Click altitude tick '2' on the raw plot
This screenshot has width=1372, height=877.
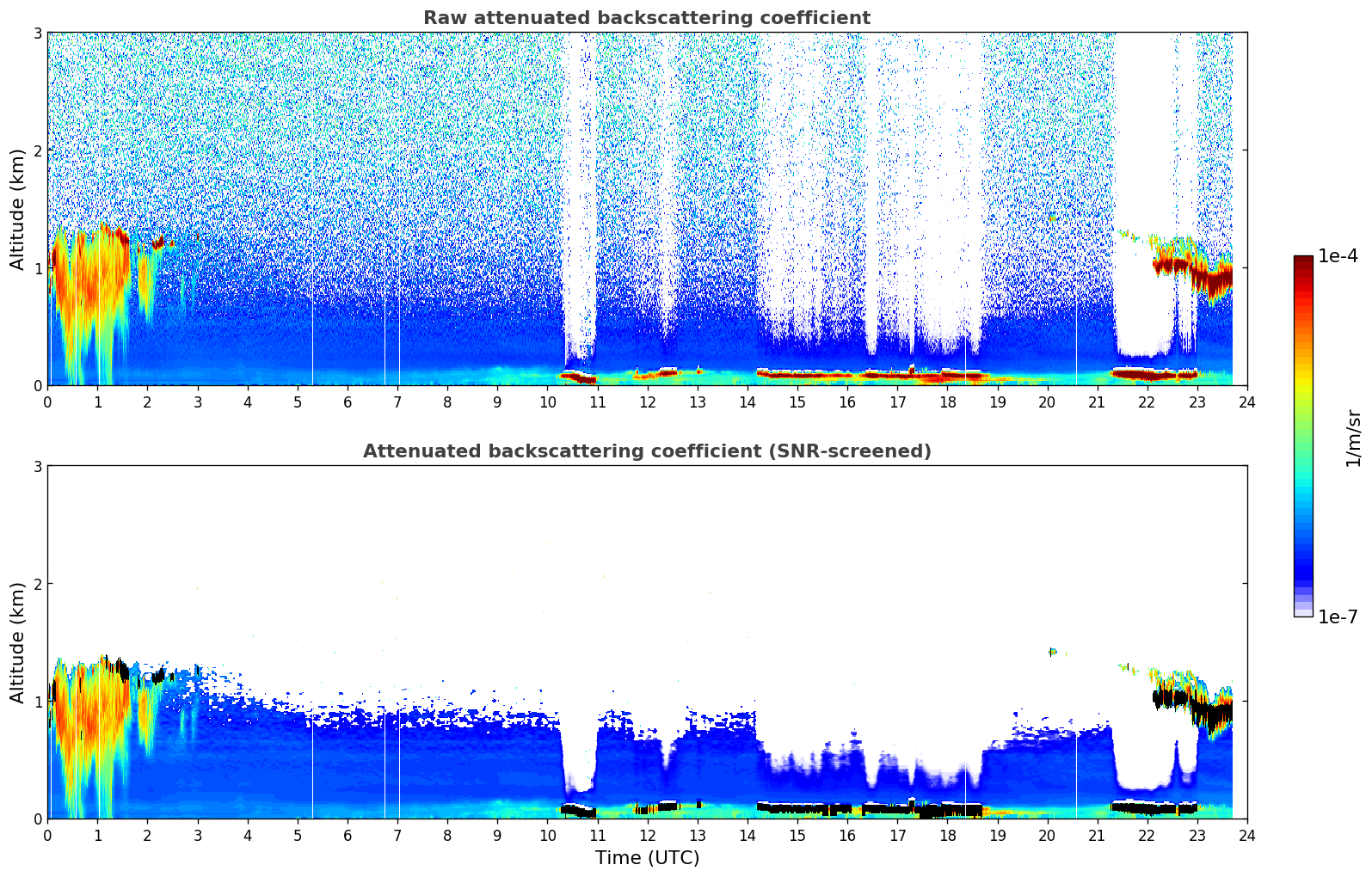coord(38,150)
